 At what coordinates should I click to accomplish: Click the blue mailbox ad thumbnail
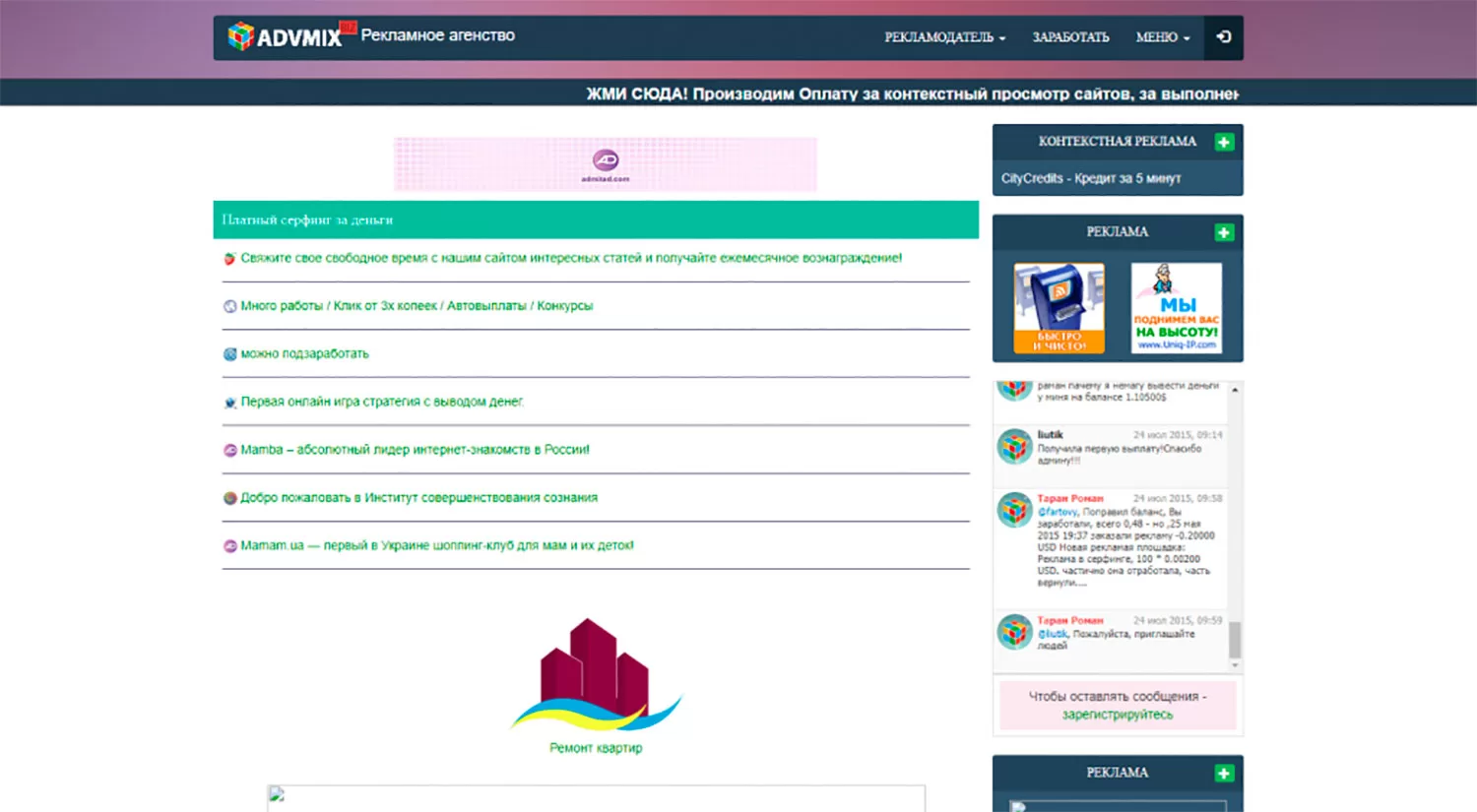(1059, 307)
